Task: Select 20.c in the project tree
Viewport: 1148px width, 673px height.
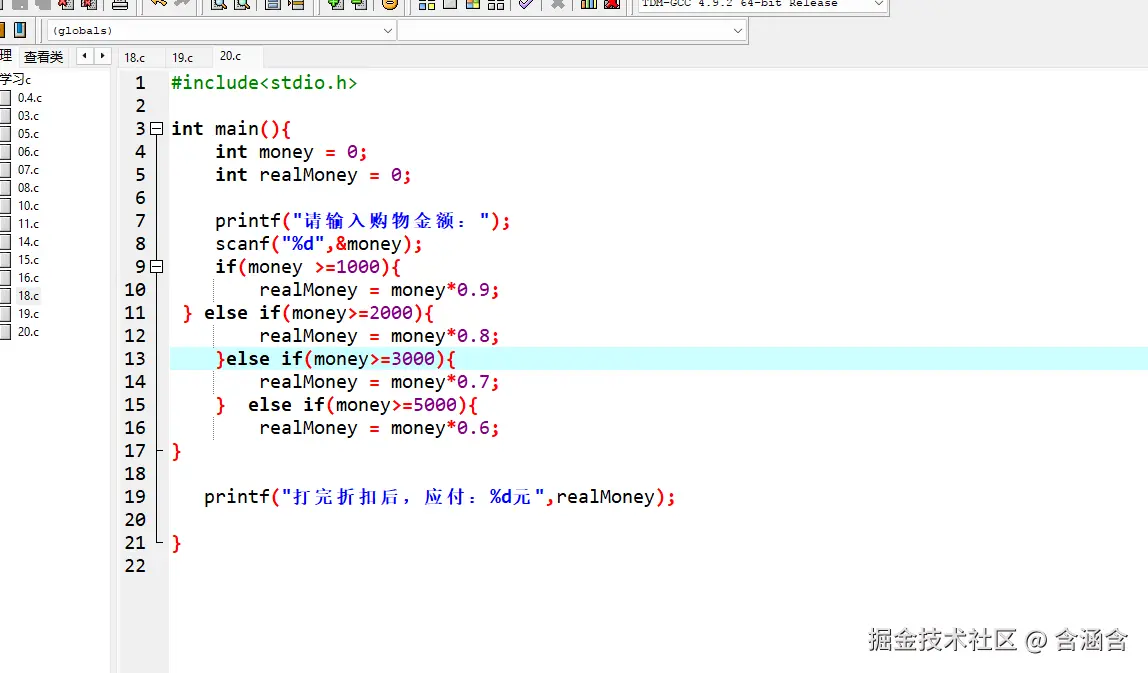Action: 29,332
